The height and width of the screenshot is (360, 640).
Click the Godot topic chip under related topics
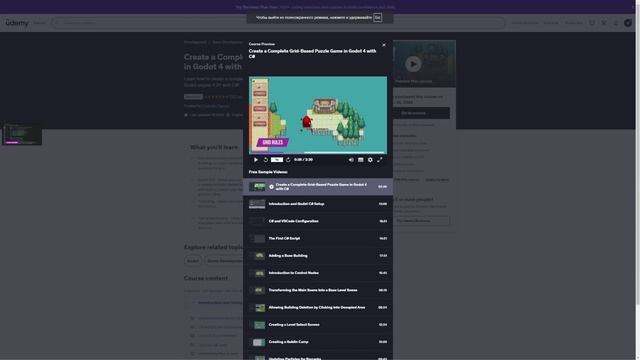[193, 261]
